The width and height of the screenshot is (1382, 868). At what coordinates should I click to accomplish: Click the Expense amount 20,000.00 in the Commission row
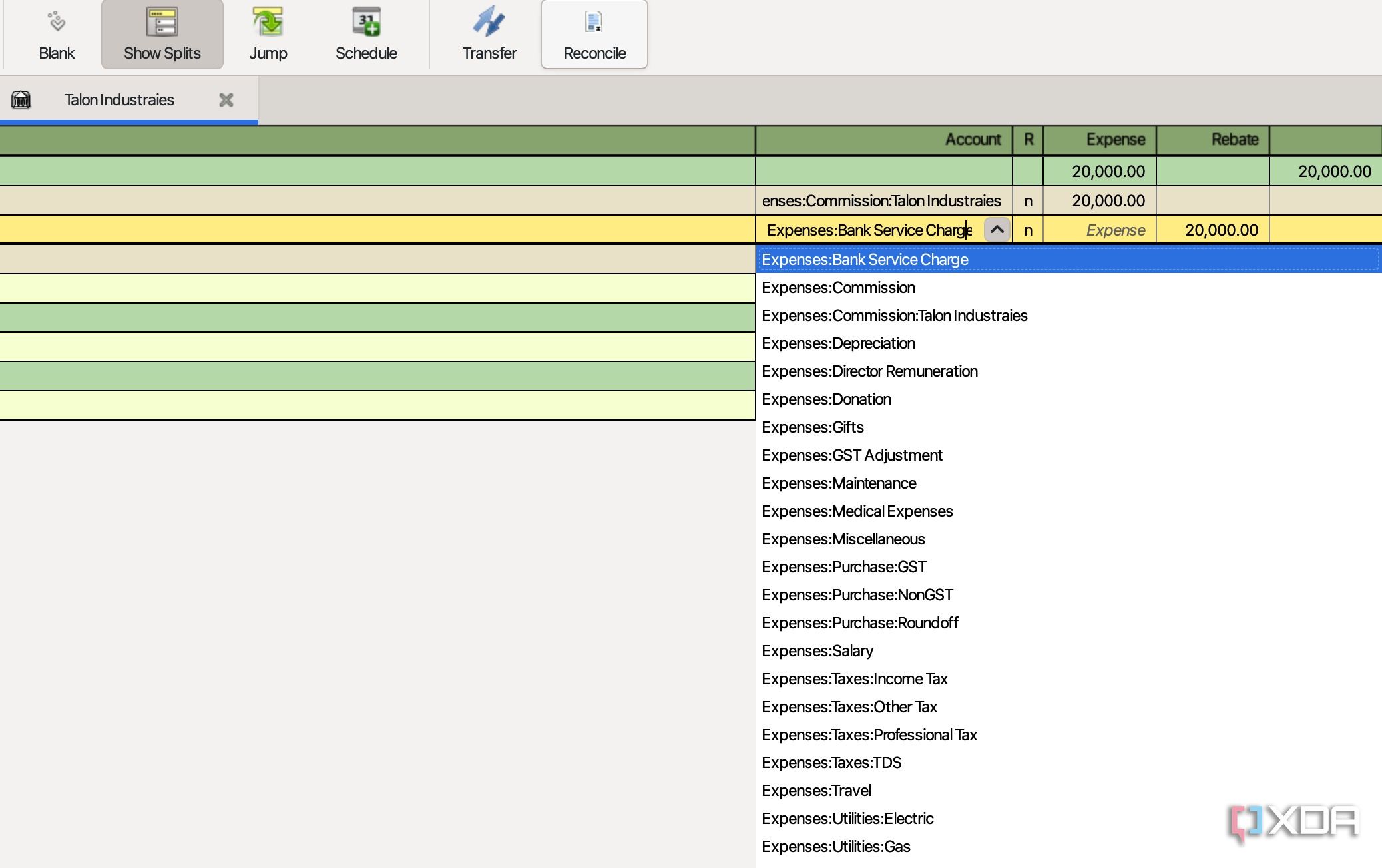pyautogui.click(x=1100, y=201)
